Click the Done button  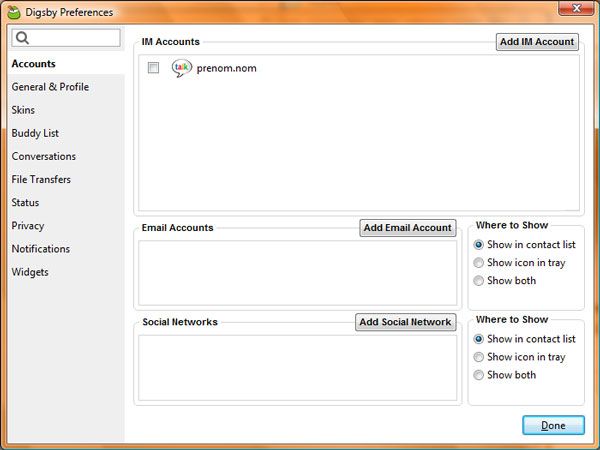(x=553, y=425)
